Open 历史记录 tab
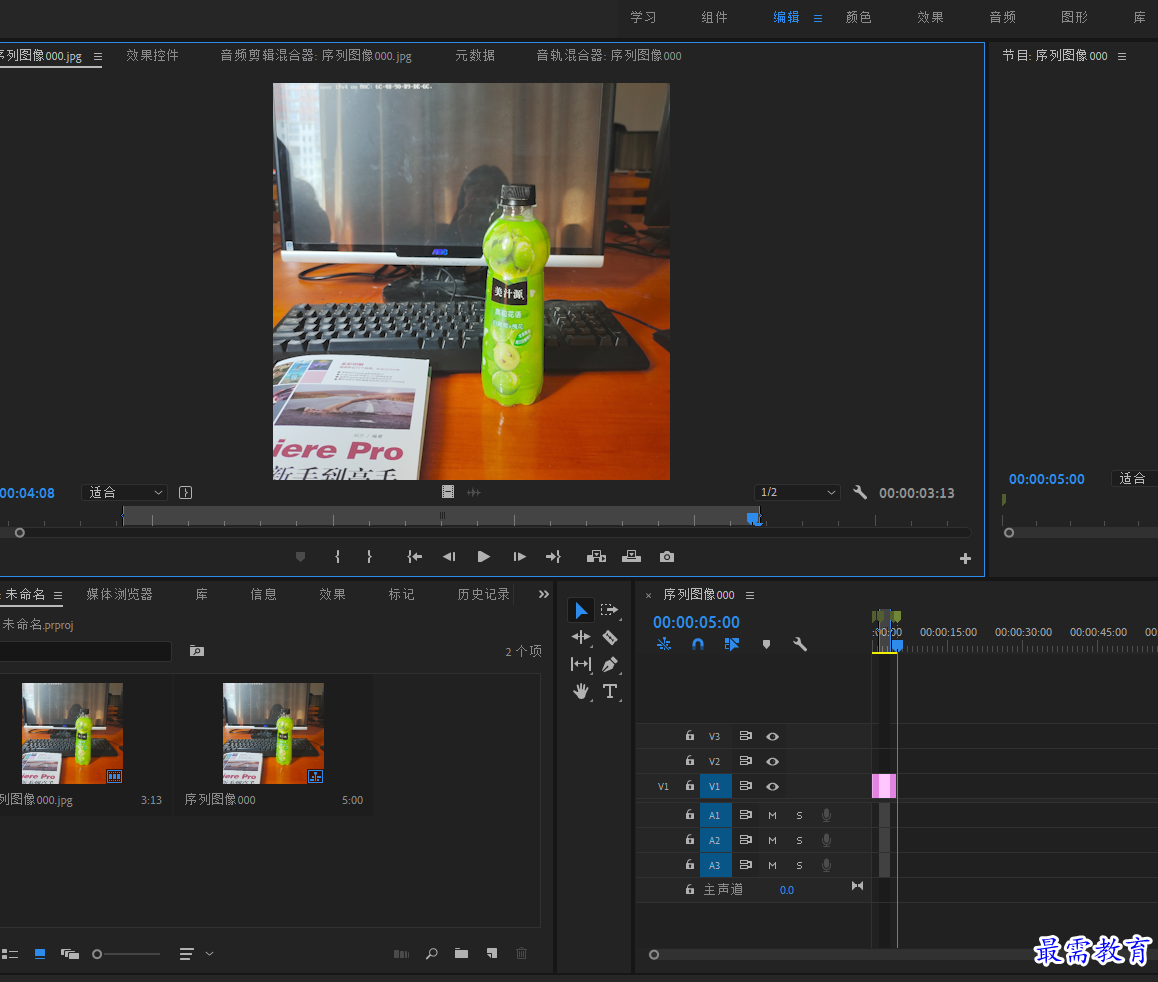 (x=484, y=594)
